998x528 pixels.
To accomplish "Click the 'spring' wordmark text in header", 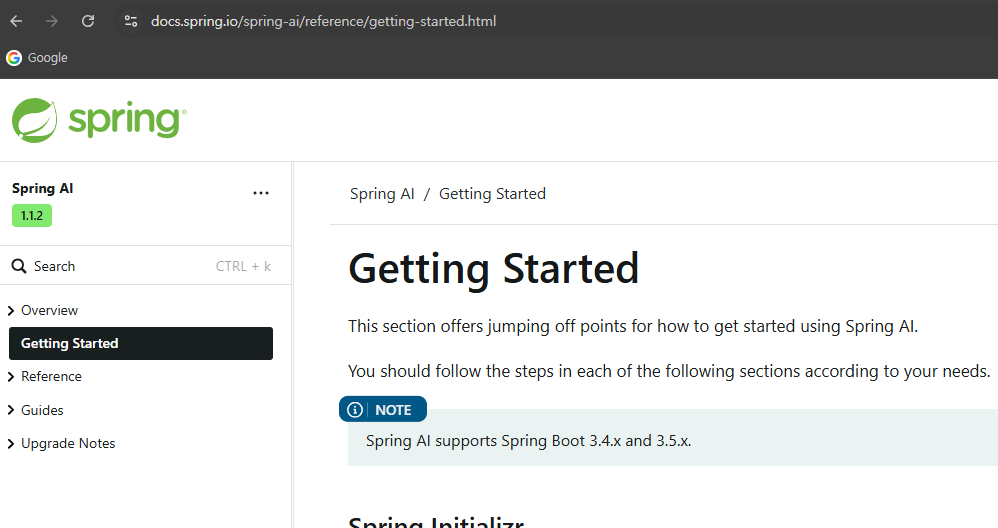I will [x=127, y=119].
